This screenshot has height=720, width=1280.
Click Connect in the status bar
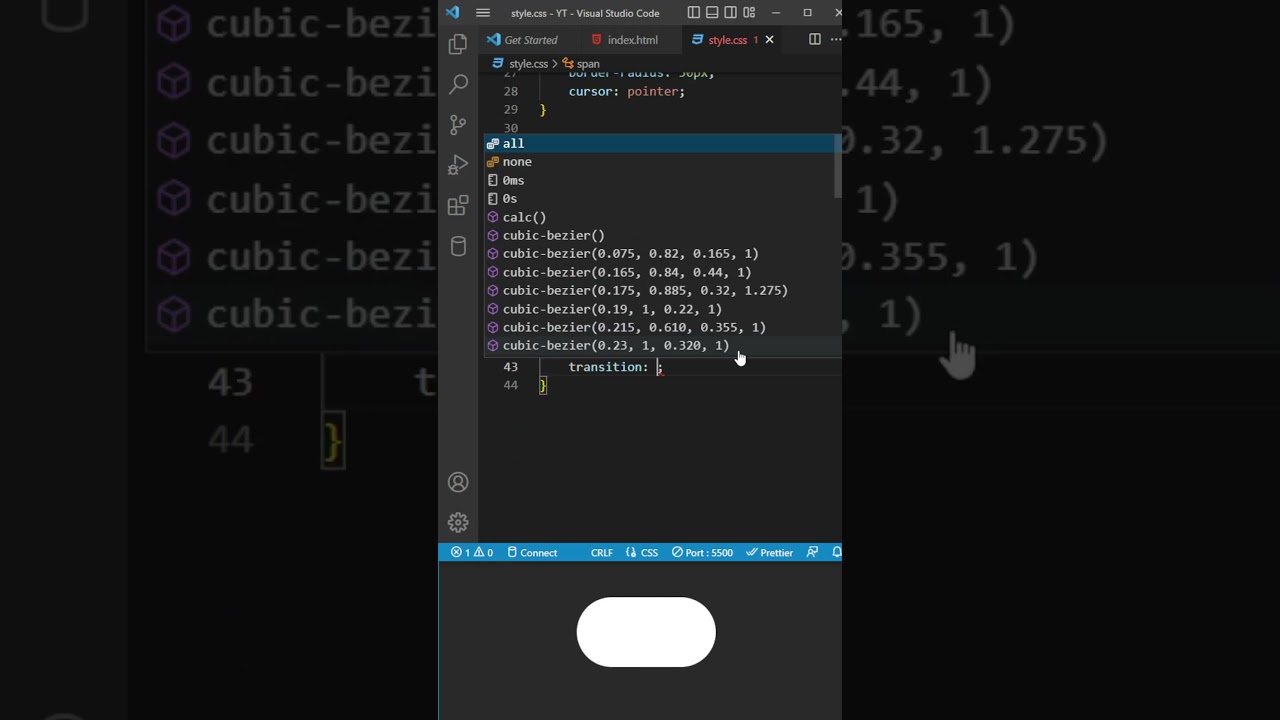click(x=532, y=552)
